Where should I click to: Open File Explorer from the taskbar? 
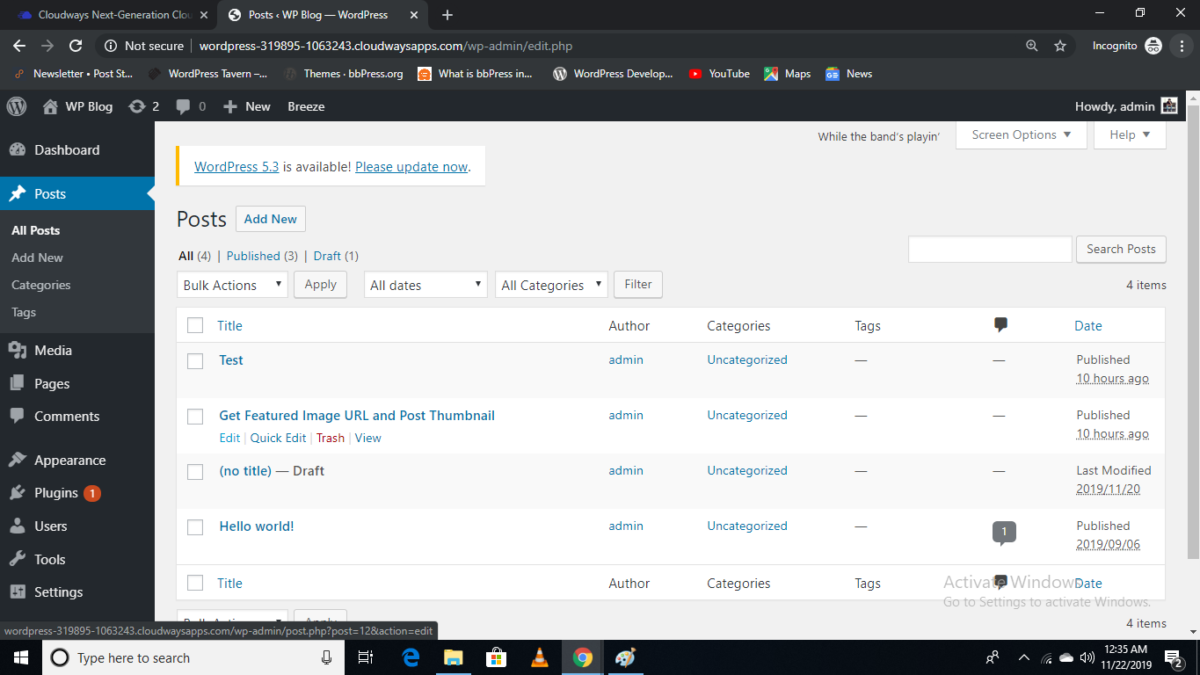click(453, 657)
